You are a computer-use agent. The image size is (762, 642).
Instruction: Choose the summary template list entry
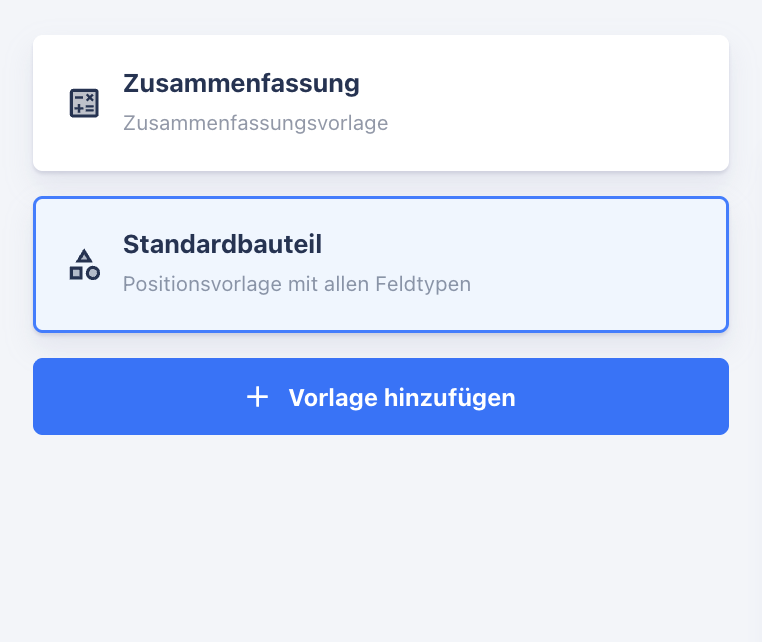[x=380, y=103]
